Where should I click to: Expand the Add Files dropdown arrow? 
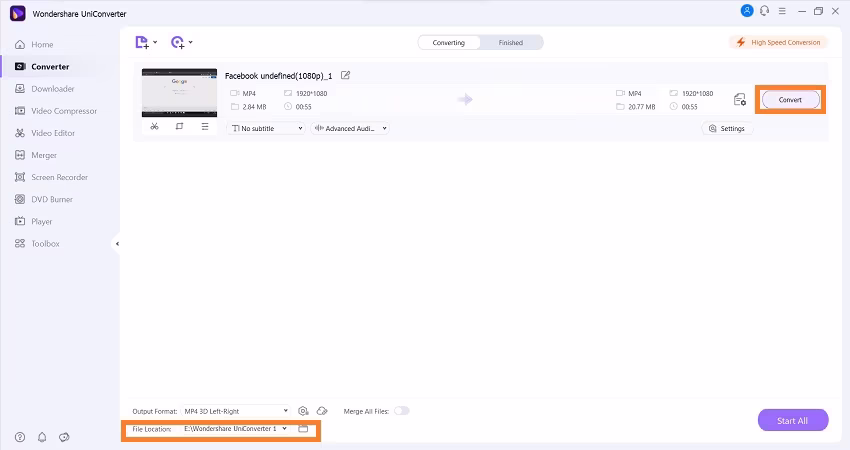coord(155,42)
